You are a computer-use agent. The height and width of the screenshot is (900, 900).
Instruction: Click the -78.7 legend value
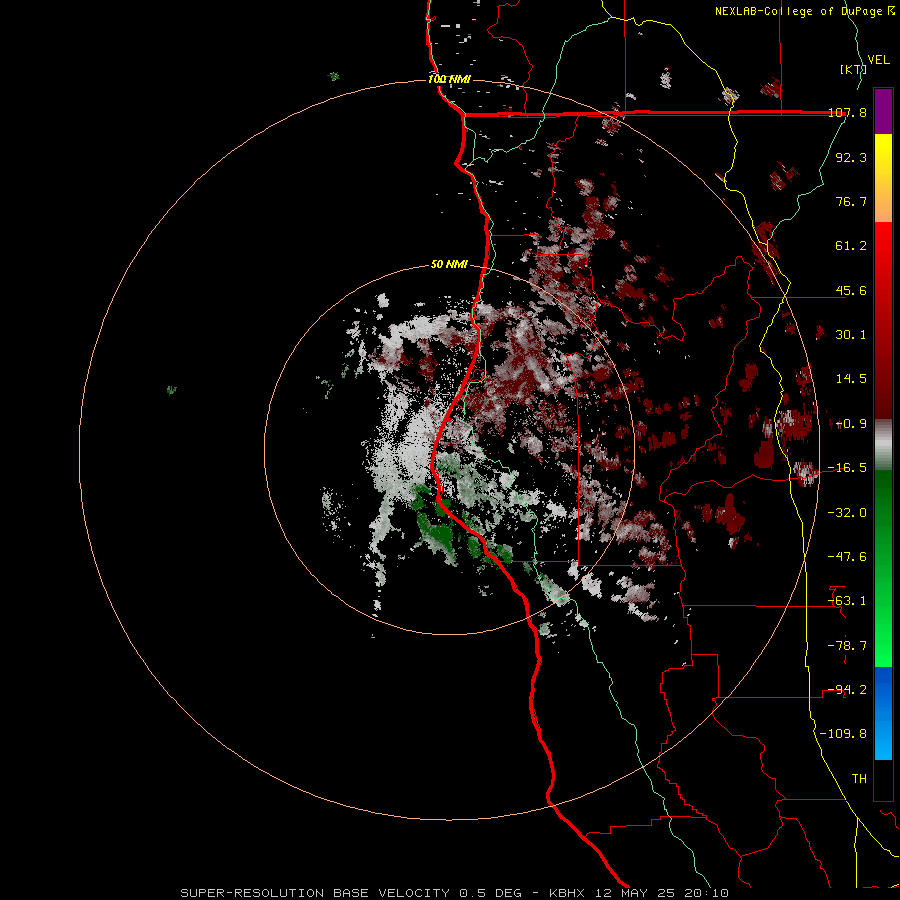coord(847,646)
